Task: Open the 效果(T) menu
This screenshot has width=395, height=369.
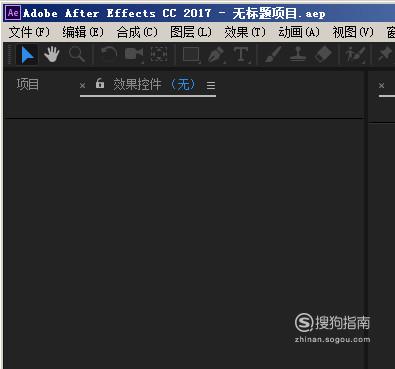Action: [245, 32]
